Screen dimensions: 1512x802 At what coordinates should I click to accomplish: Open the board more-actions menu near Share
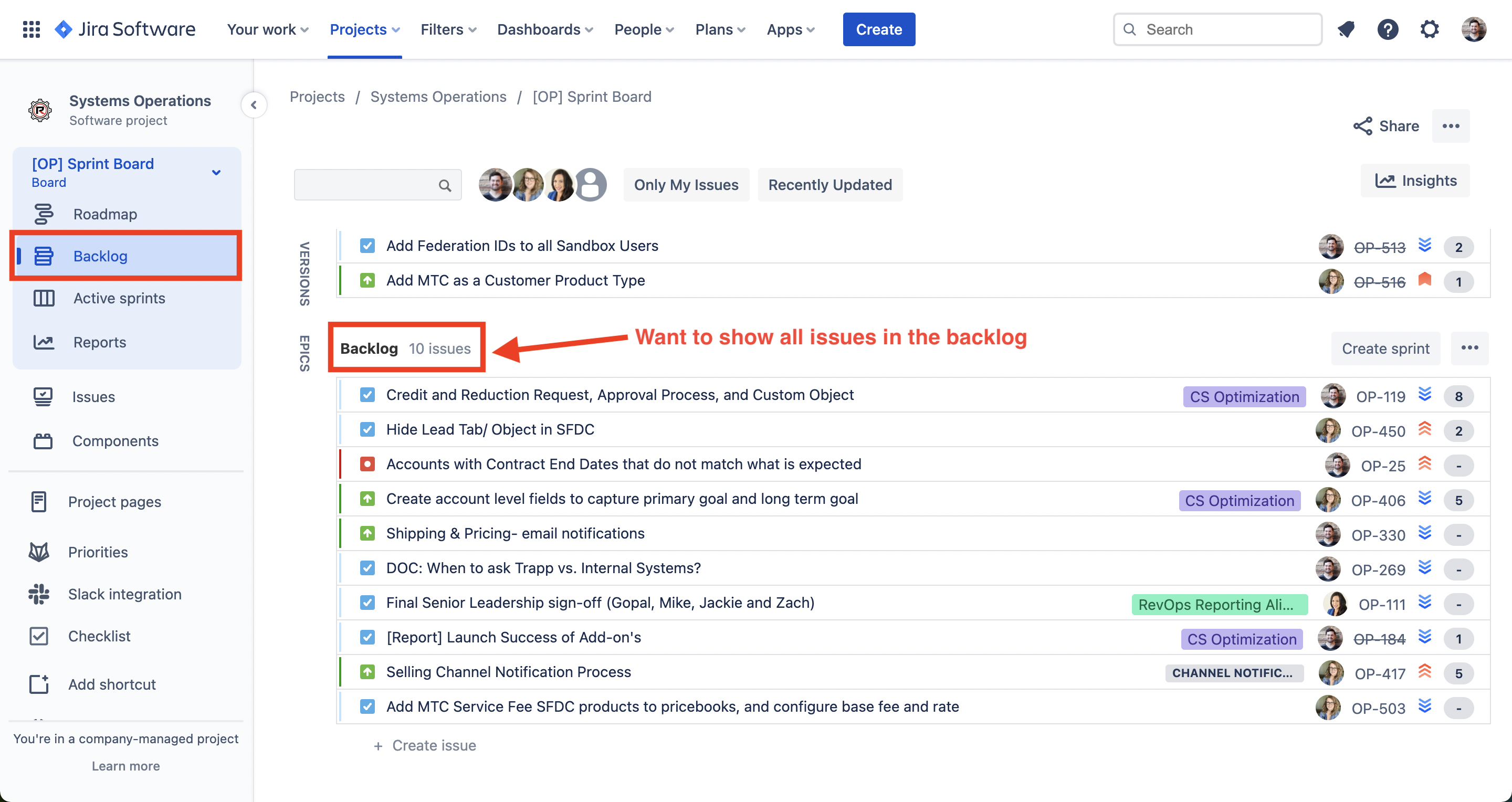1451,126
